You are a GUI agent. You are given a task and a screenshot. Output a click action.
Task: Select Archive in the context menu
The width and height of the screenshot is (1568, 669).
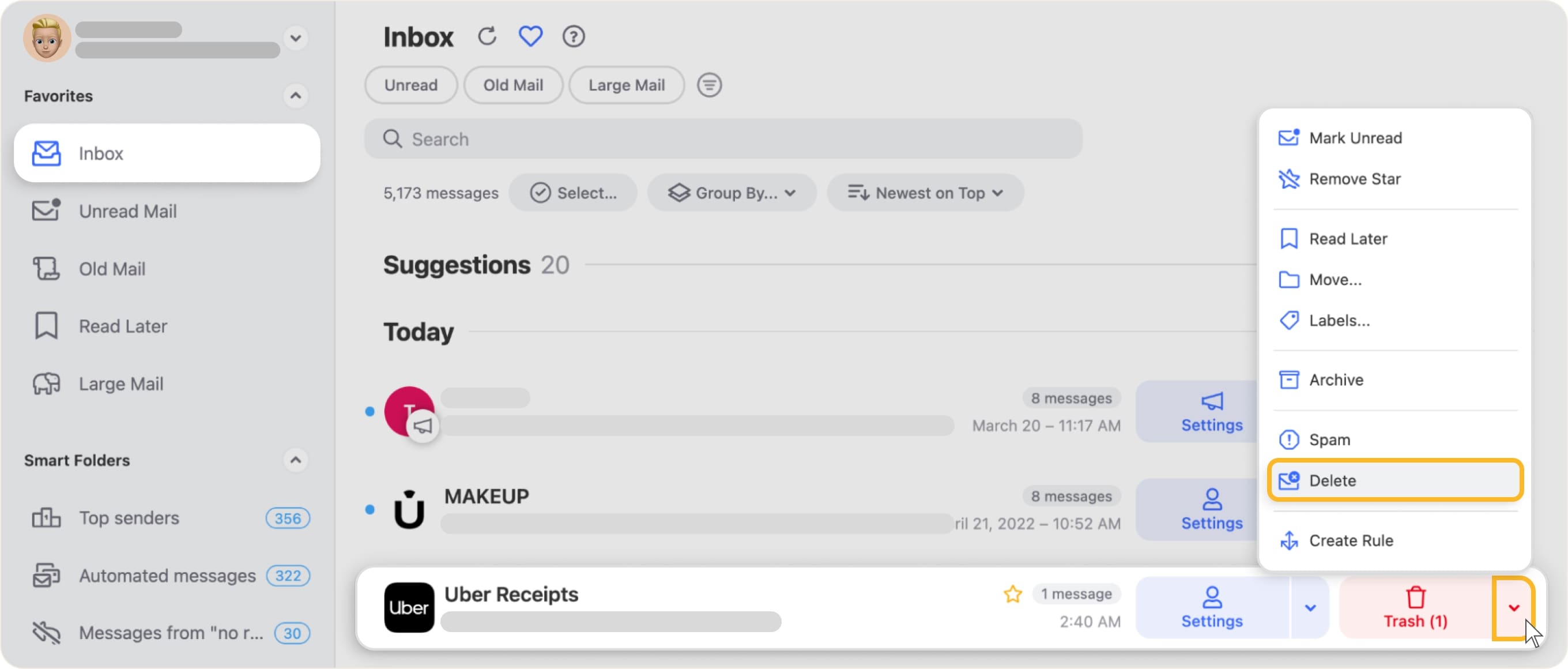1336,379
